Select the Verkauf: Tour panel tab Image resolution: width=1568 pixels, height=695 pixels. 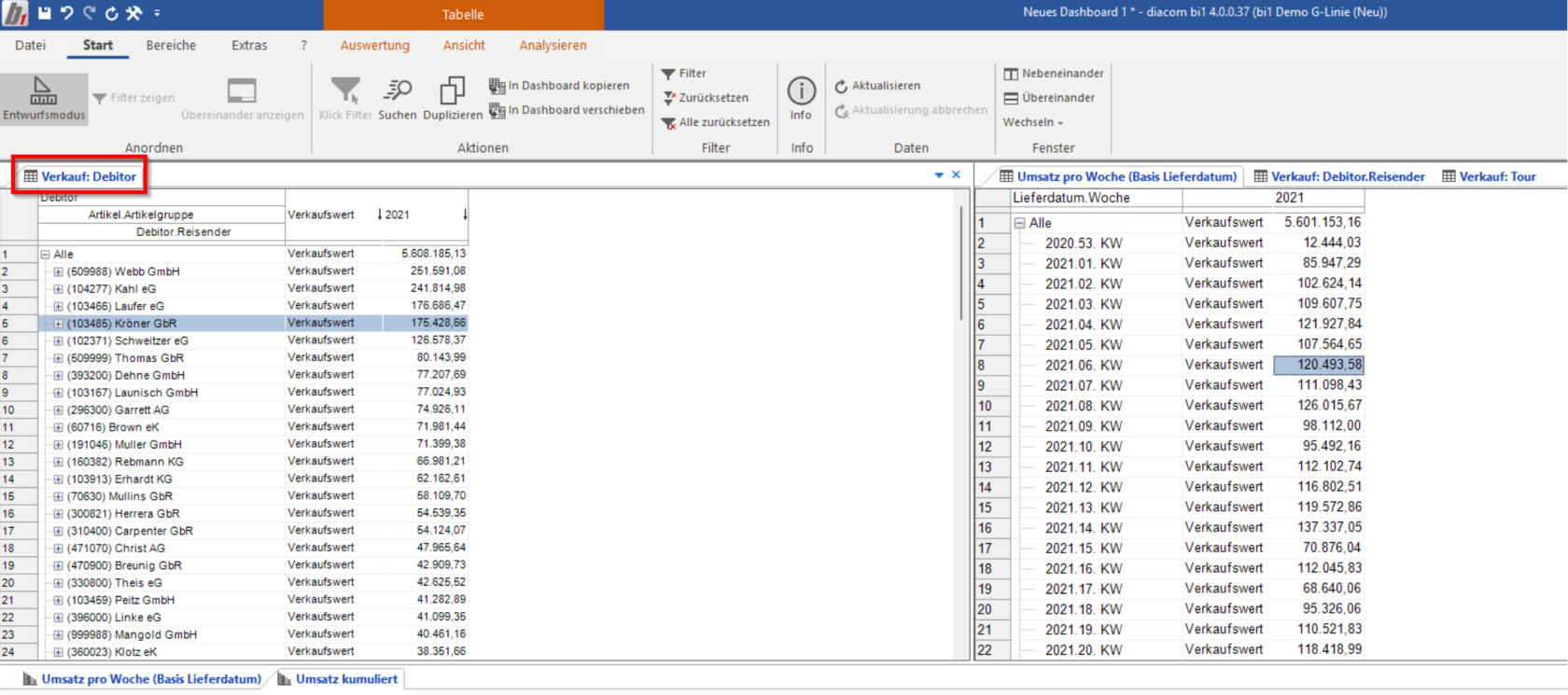tap(1490, 176)
